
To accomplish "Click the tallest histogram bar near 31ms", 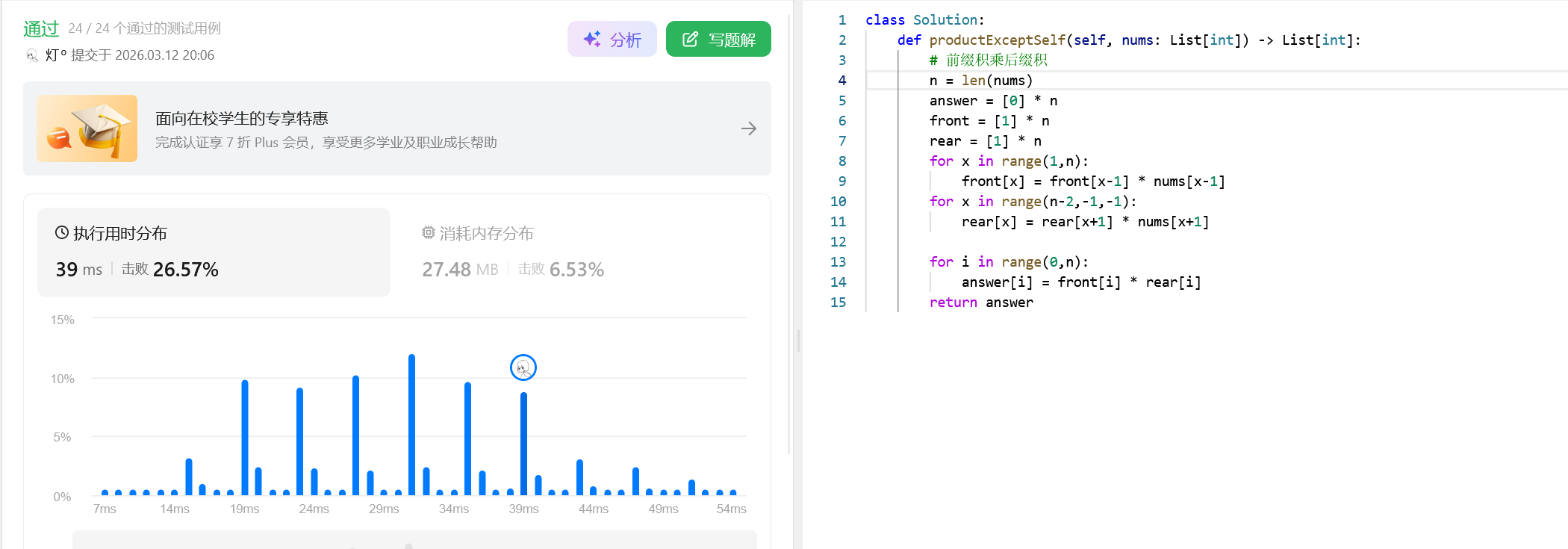I will (411, 424).
